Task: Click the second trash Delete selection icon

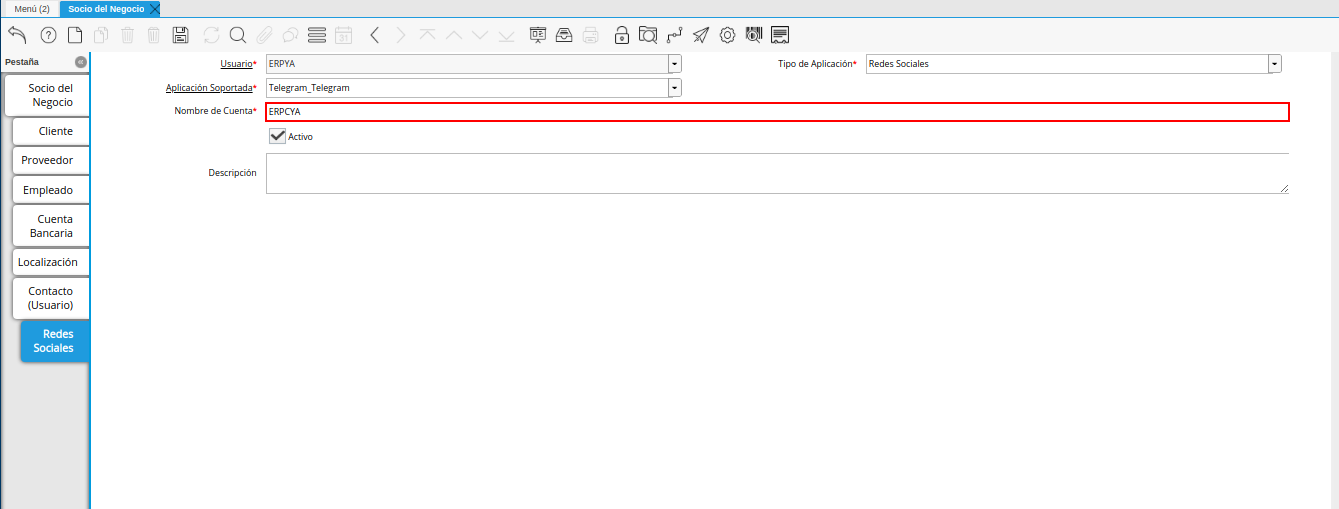Action: [x=154, y=35]
